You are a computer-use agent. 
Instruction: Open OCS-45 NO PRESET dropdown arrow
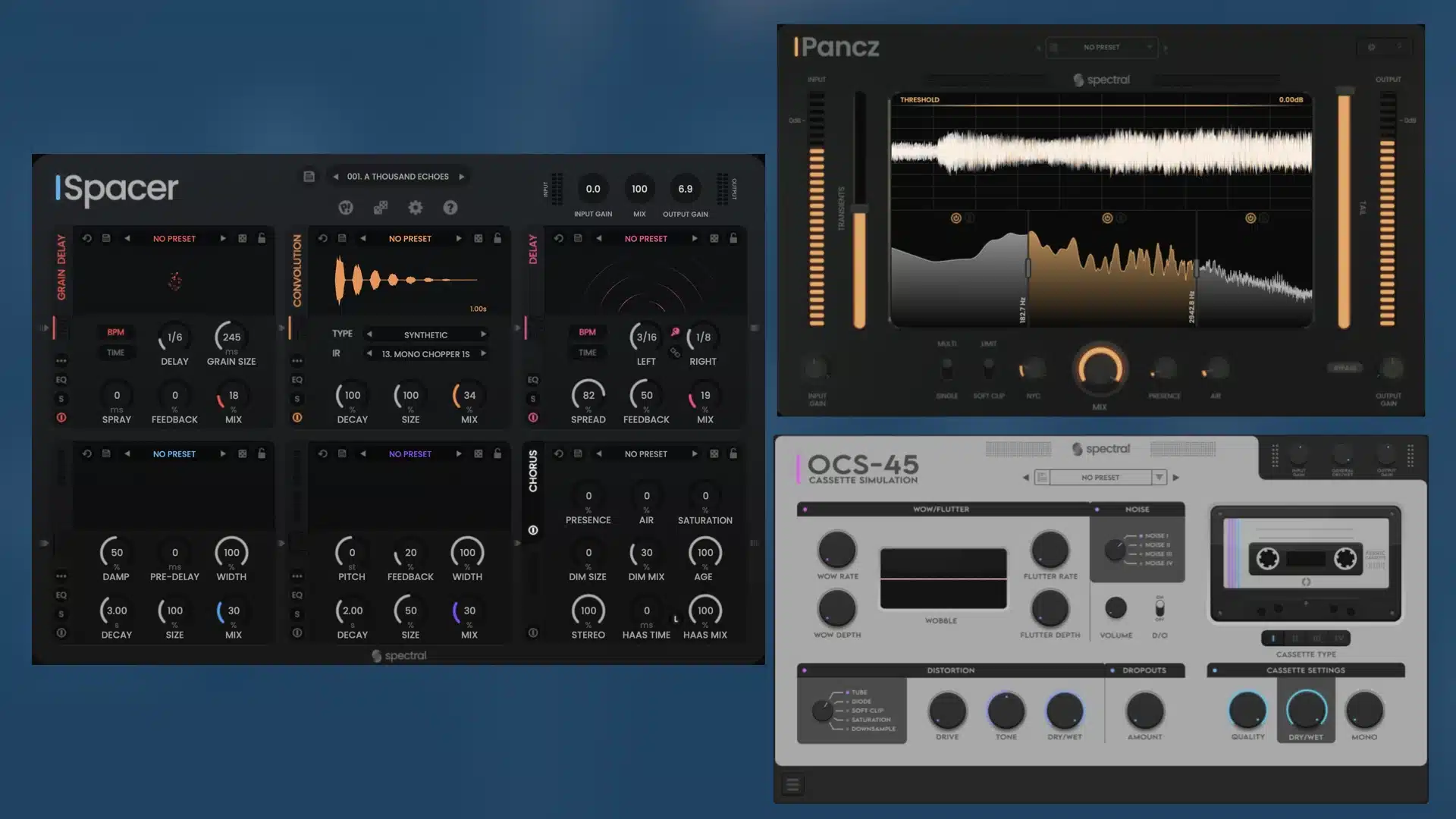(x=1159, y=477)
